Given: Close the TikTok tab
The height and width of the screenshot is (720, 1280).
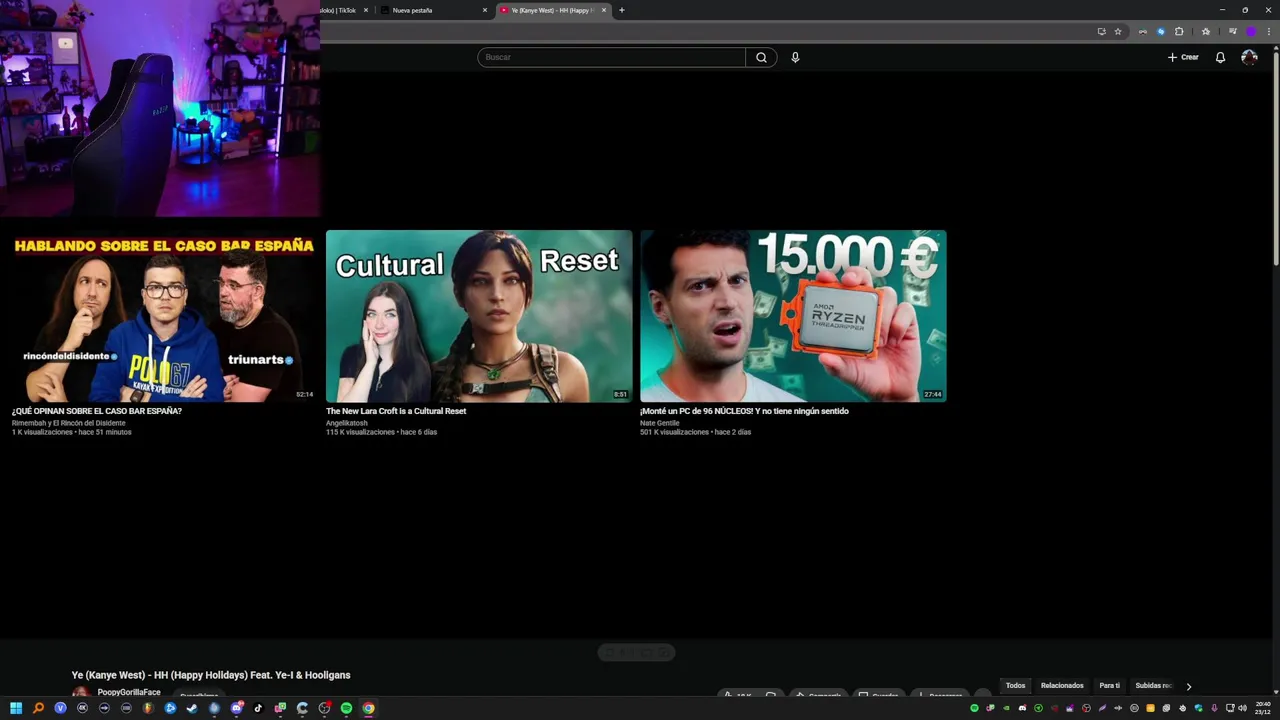Looking at the screenshot, I should point(366,10).
